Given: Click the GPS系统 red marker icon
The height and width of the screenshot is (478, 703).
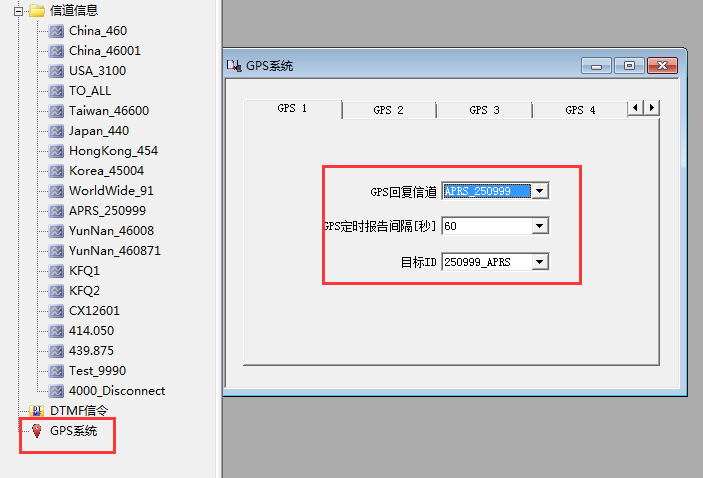Looking at the screenshot, I should coord(37,431).
